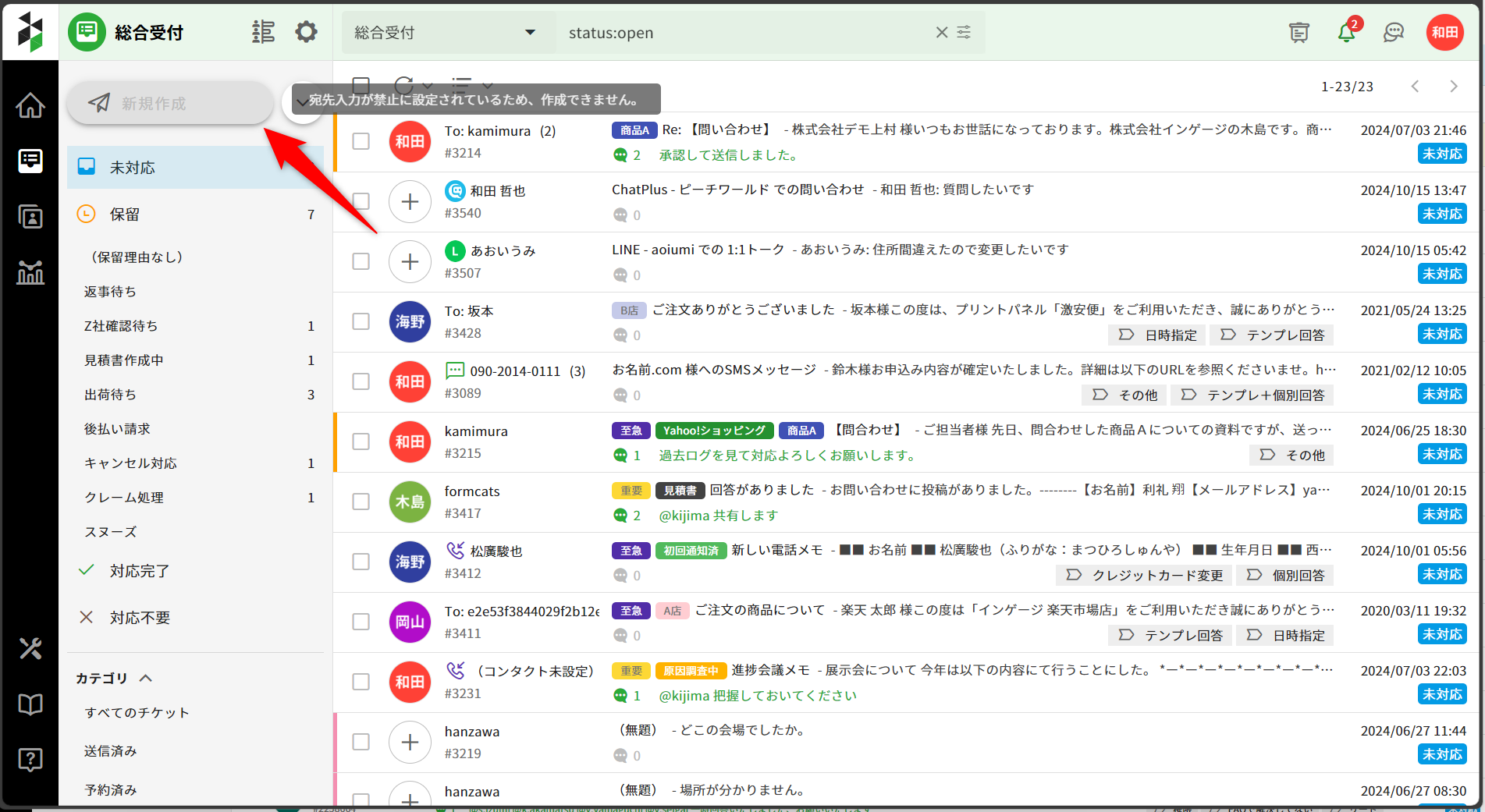
Task: Collapse the カテゴリ section
Action: pyautogui.click(x=146, y=678)
